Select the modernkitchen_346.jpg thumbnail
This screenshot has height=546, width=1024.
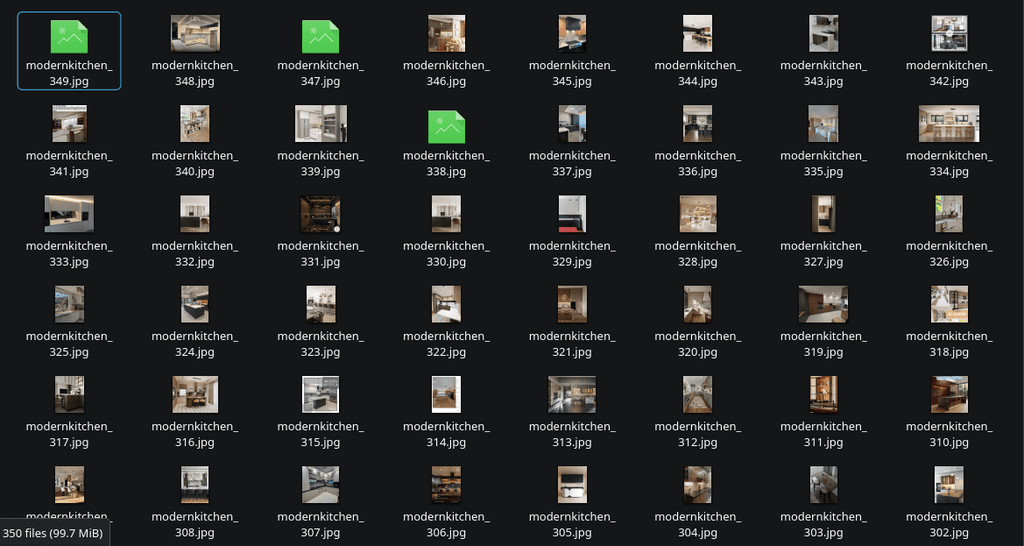tap(446, 33)
